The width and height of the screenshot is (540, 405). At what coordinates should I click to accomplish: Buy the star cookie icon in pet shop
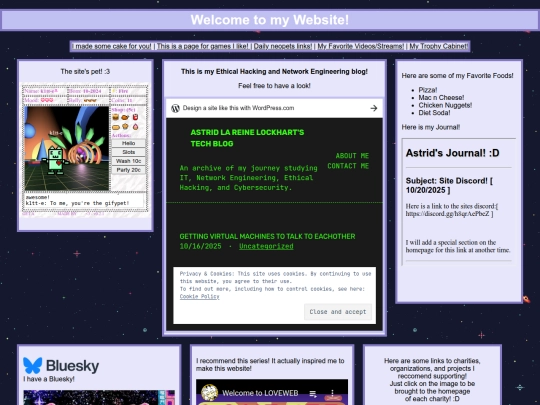click(x=125, y=127)
